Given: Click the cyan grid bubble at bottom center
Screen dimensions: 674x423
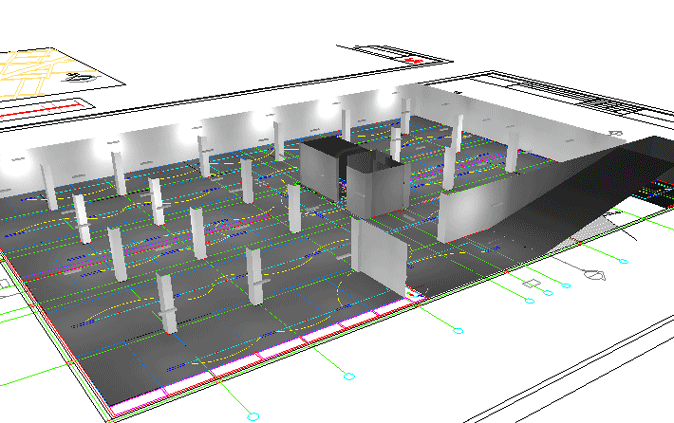Looking at the screenshot, I should [x=252, y=415].
